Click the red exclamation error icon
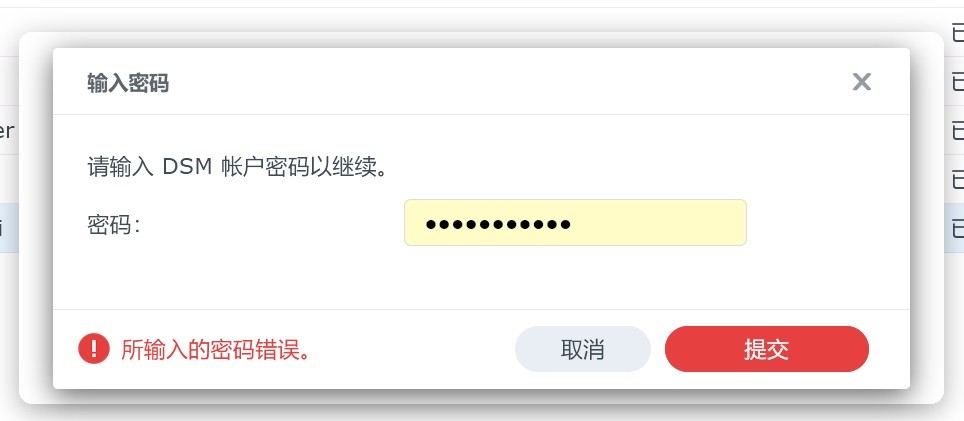The height and width of the screenshot is (421, 964). (94, 349)
